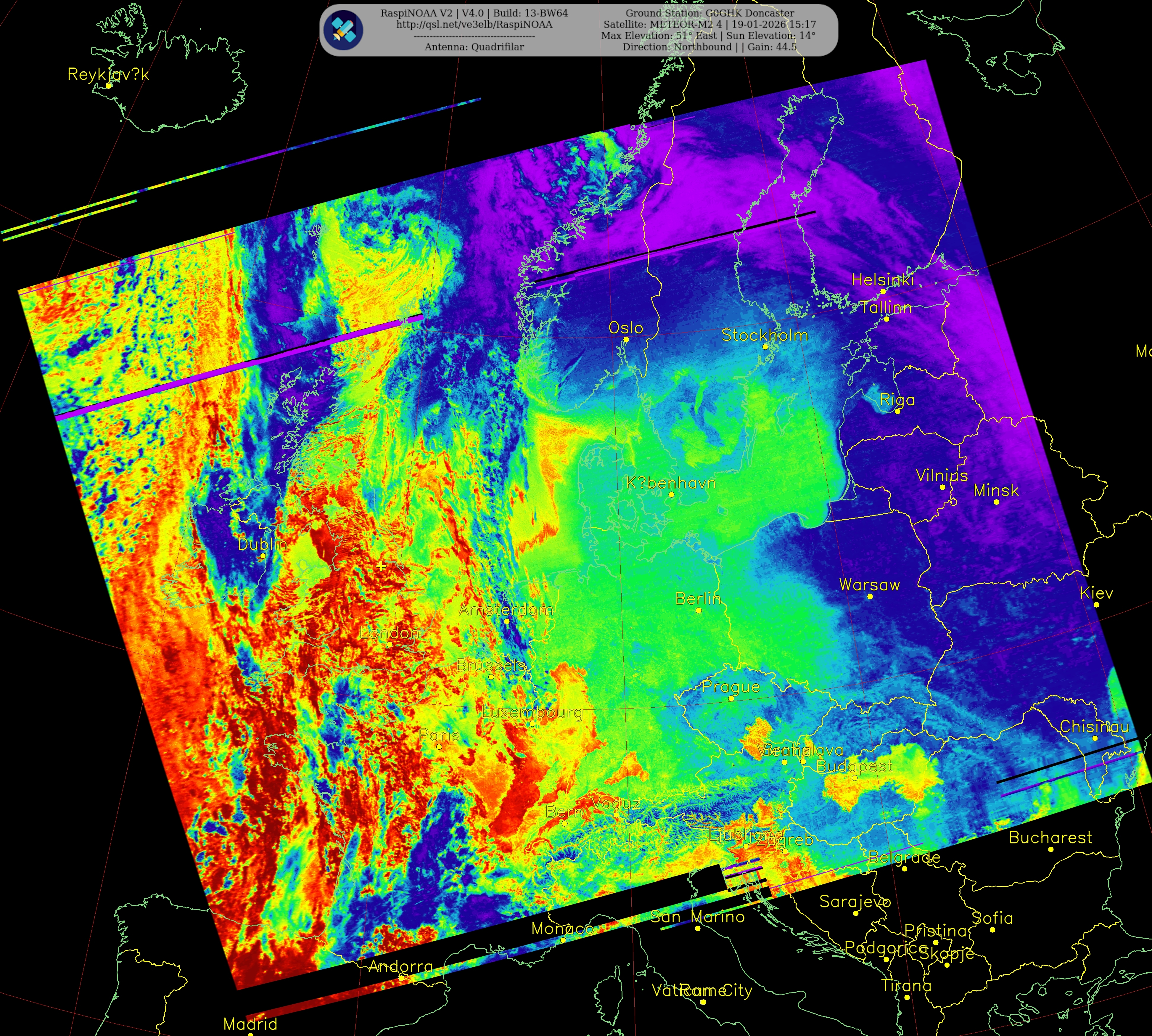
Task: Click the RaspiNOAA satellite logo icon
Action: click(343, 30)
